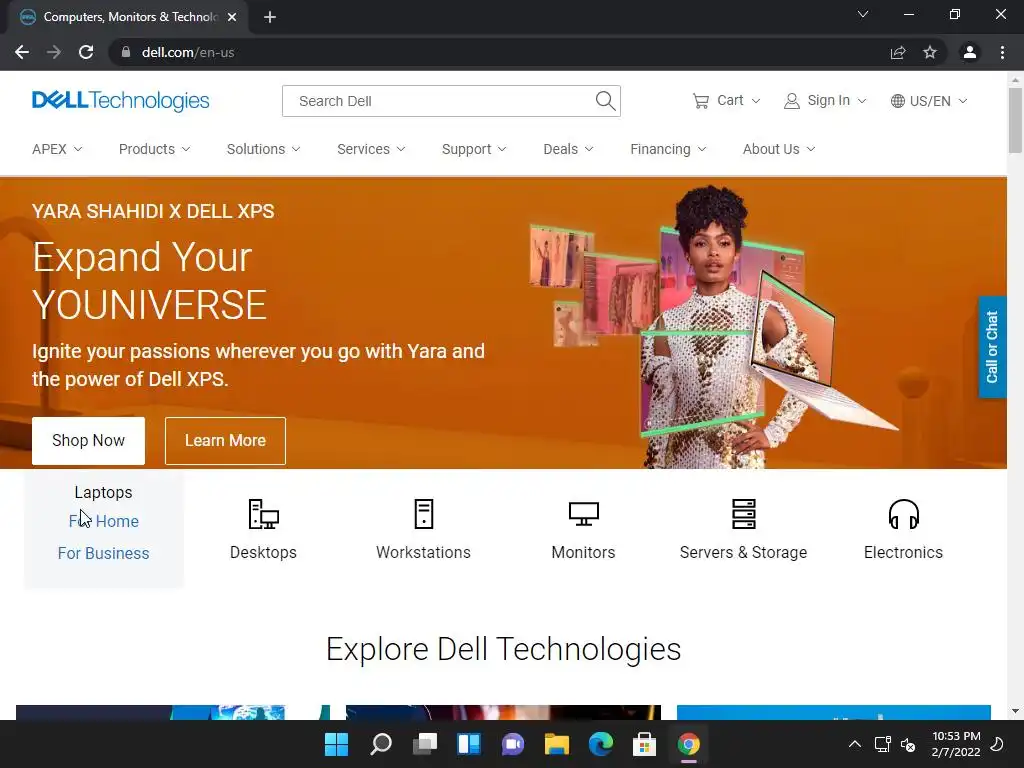This screenshot has height=768, width=1024.
Task: Bookmark this page with star icon
Action: coord(930,52)
